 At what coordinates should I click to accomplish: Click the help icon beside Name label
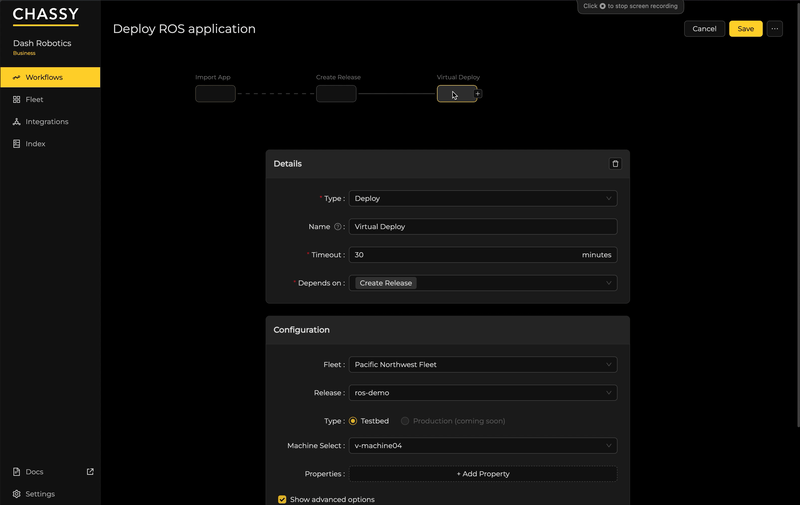[x=337, y=226]
